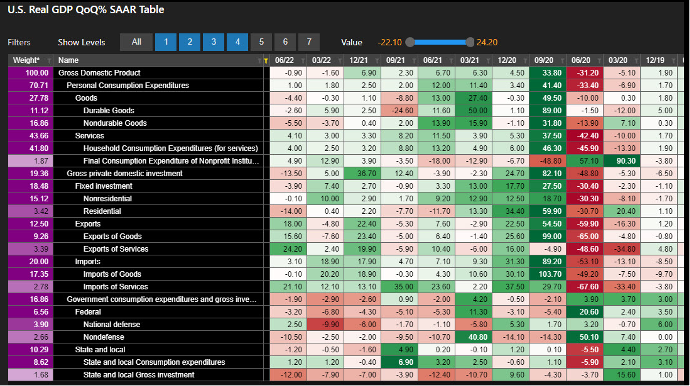Toggle Show Levels button 3
This screenshot has width=690, height=386.
point(213,42)
